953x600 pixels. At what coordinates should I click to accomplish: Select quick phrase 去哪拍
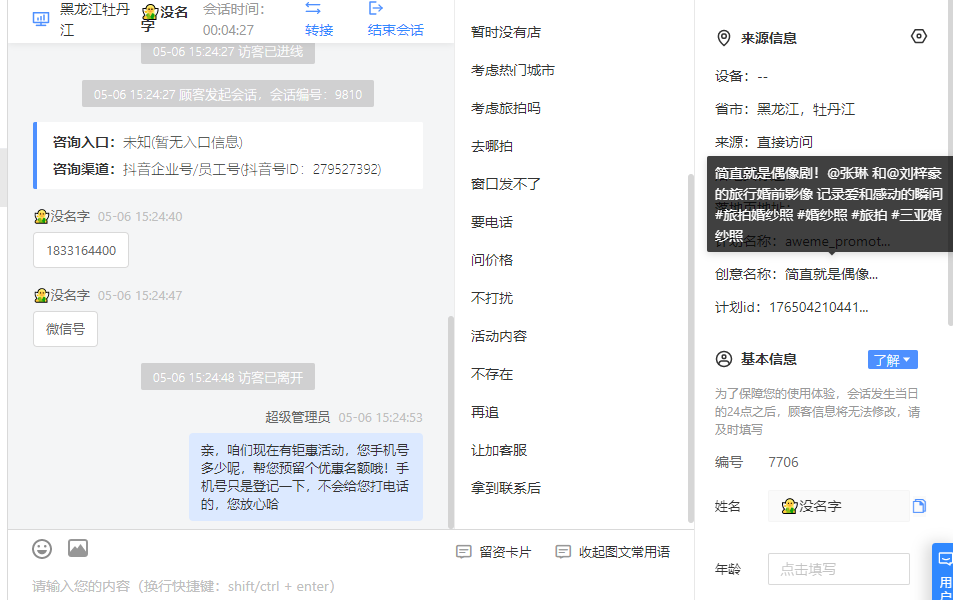[x=492, y=147]
